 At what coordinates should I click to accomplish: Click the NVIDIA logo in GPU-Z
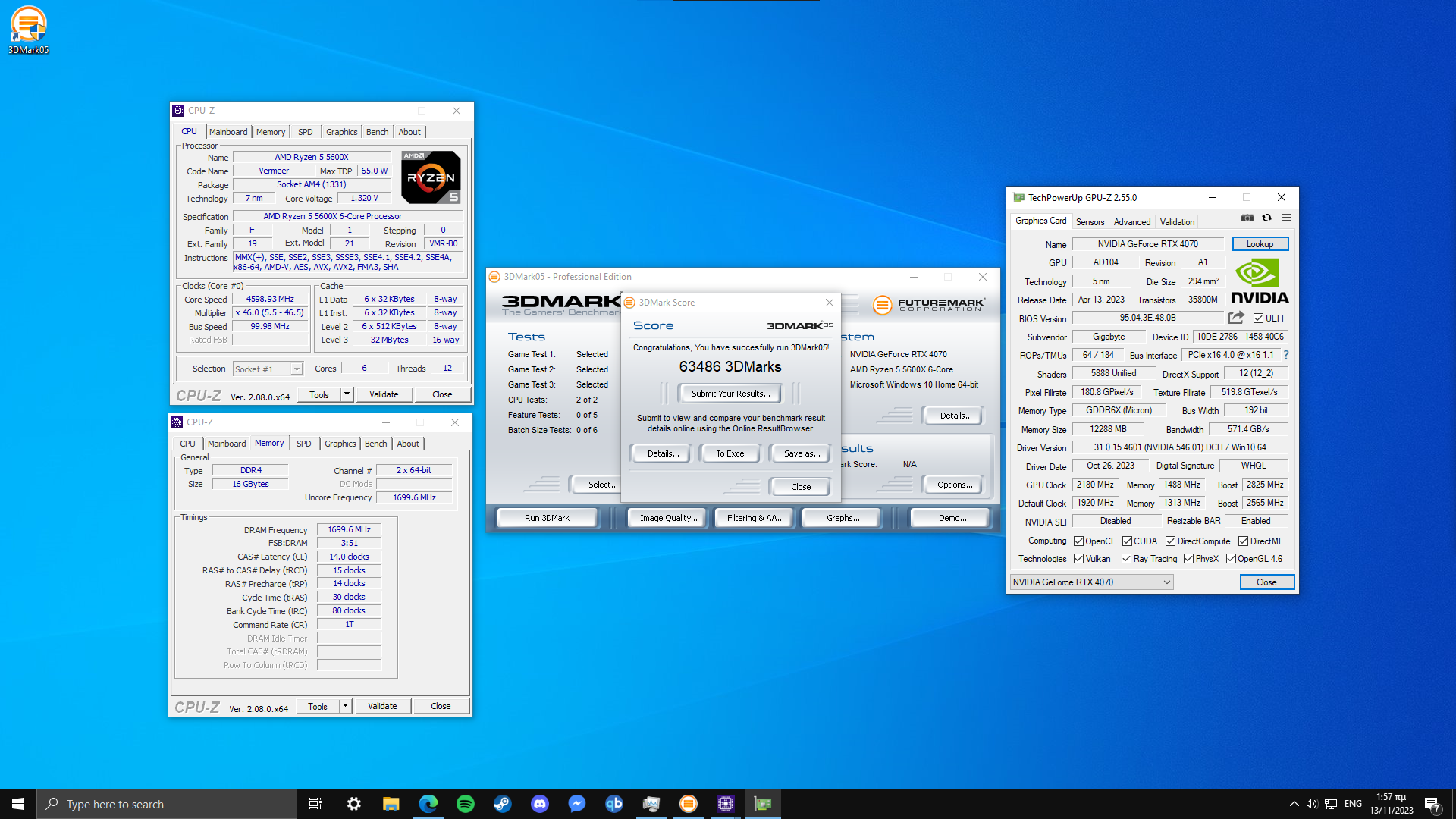[x=1260, y=281]
